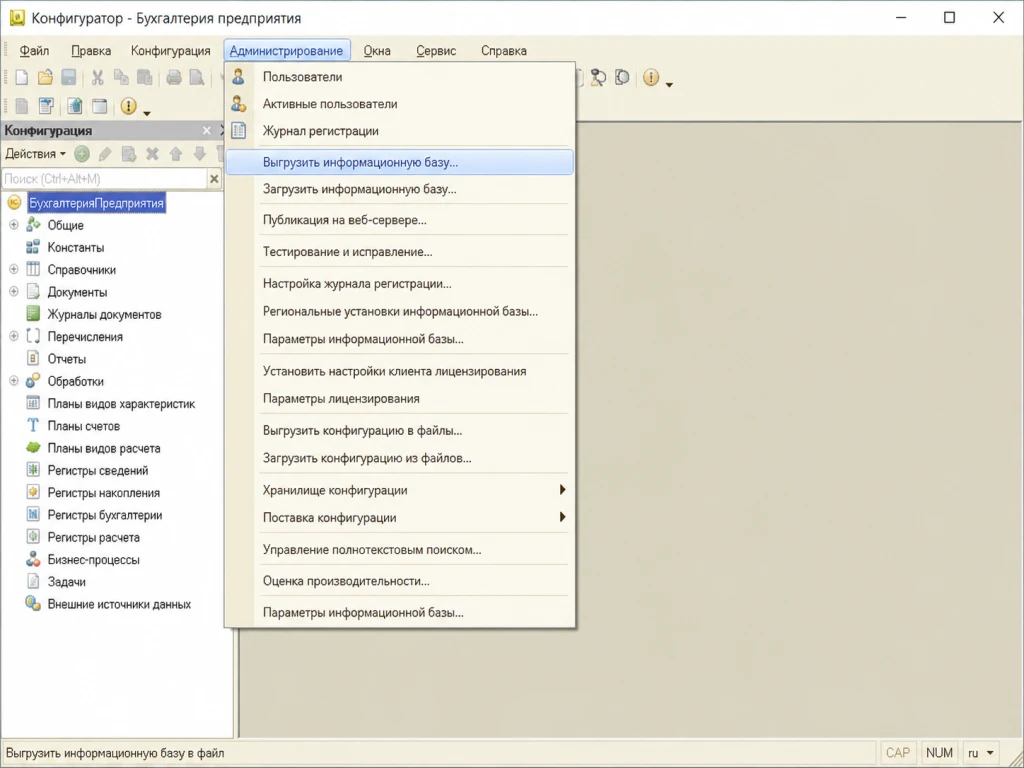Viewport: 1024px width, 768px height.
Task: Choose Выгрузить конфигурацию в файлы
Action: click(x=400, y=430)
